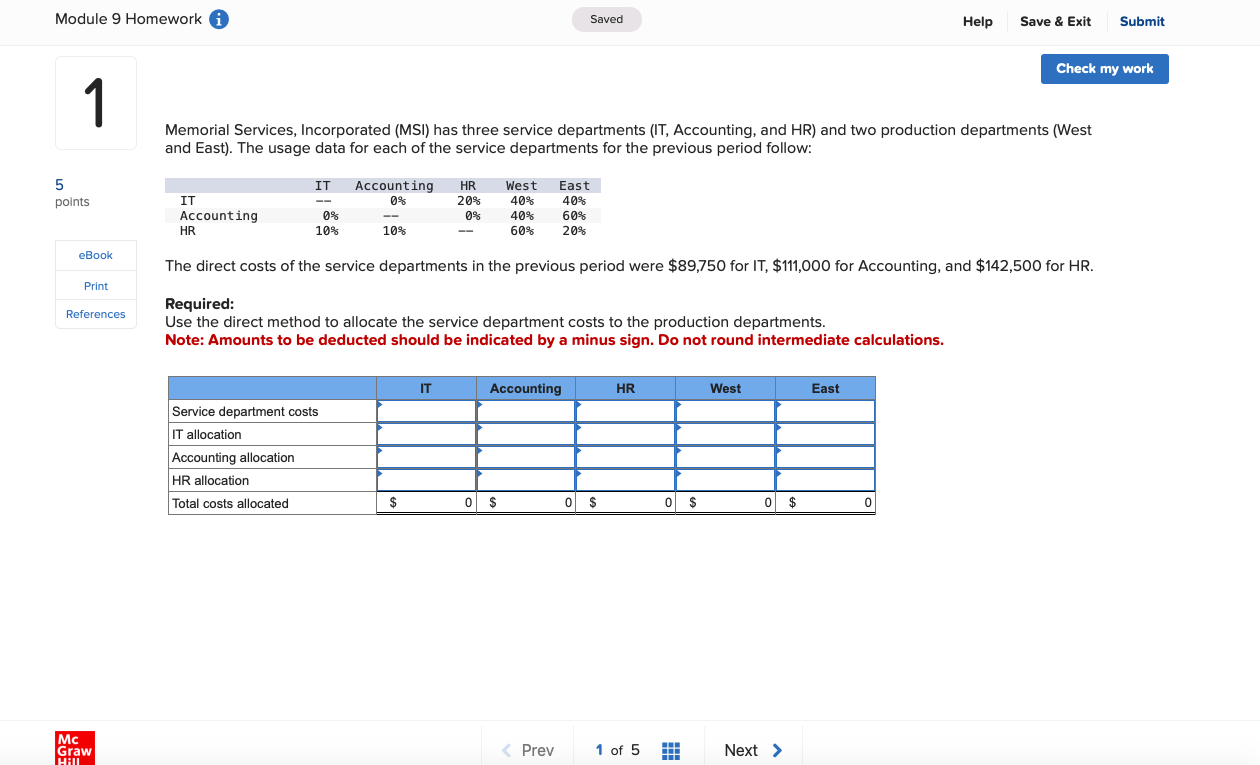Click the blue flag marker in the IT cost cell
The width and height of the screenshot is (1260, 765).
380,405
